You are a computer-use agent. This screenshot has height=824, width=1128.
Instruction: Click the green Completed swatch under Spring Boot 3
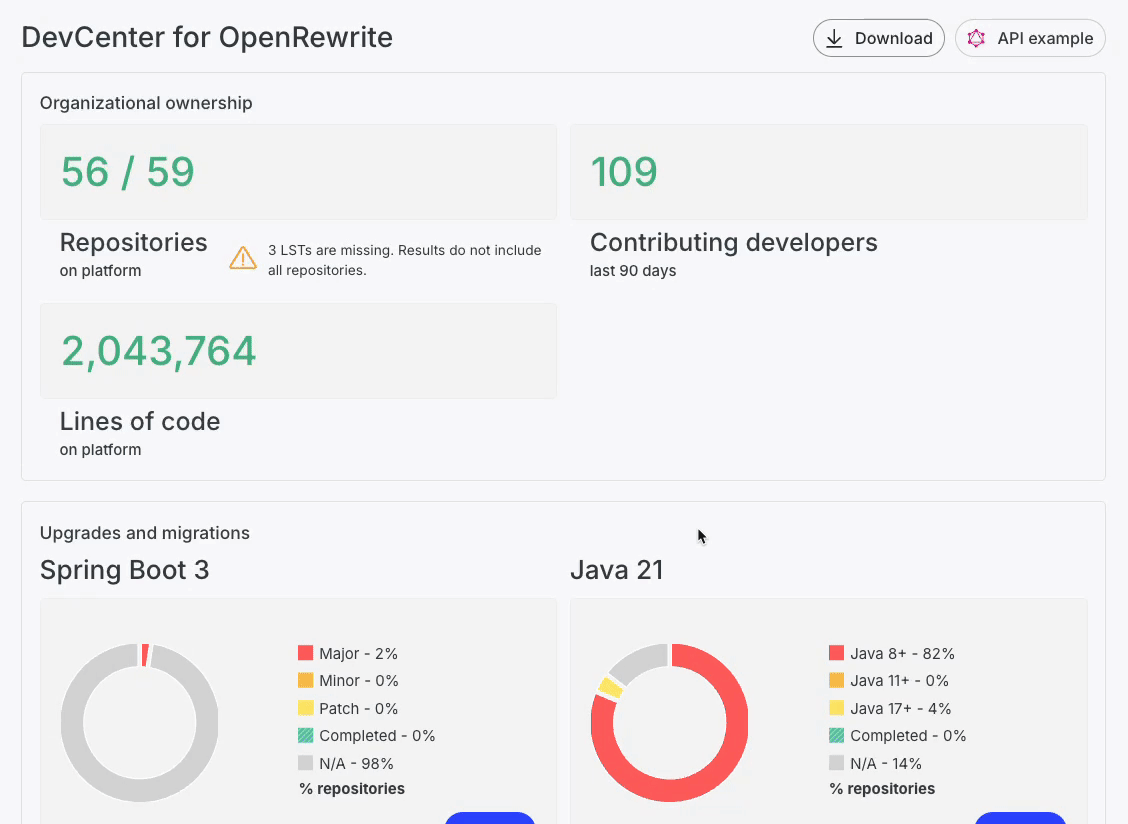[306, 735]
